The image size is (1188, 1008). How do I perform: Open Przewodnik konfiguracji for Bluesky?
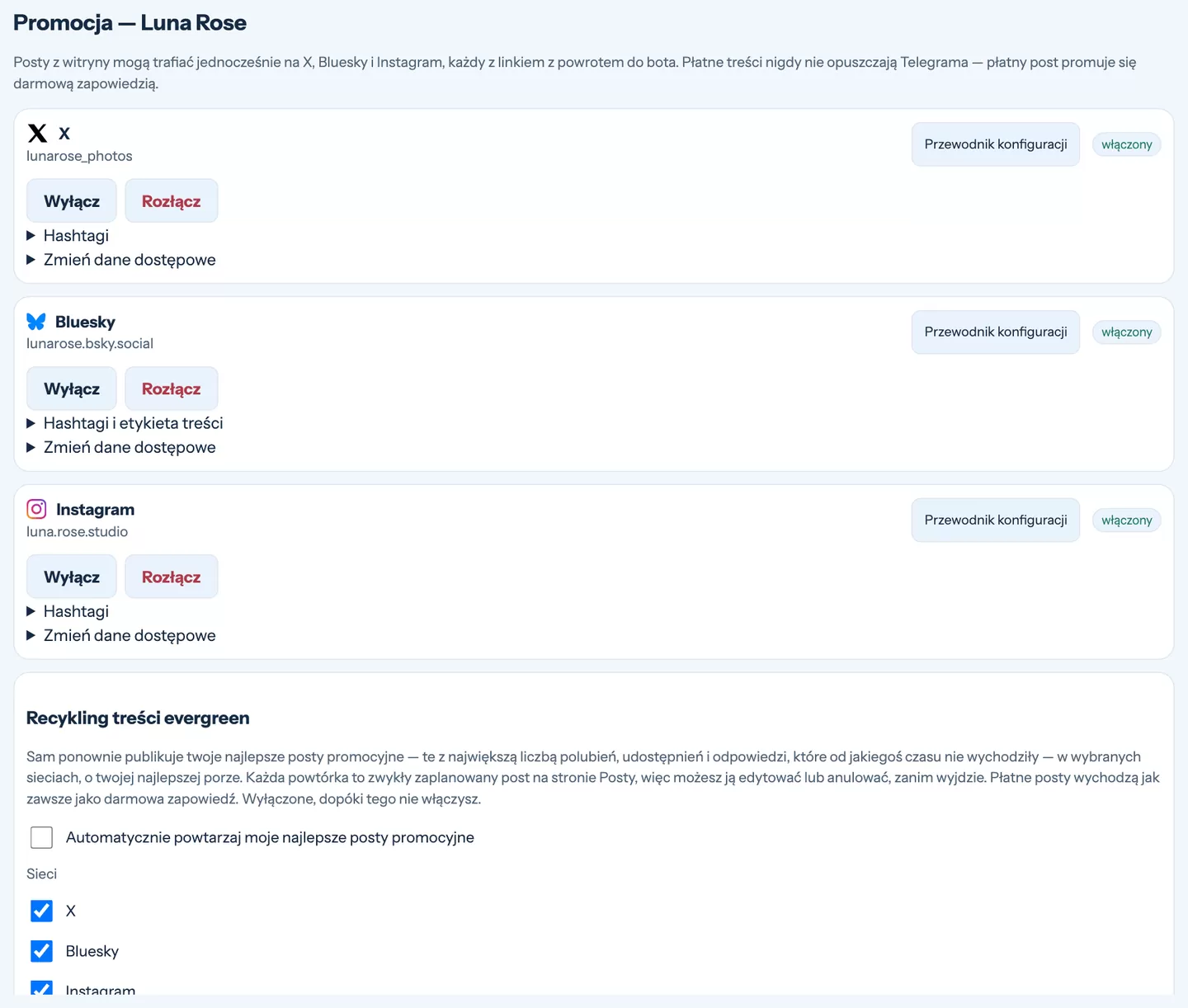click(996, 332)
